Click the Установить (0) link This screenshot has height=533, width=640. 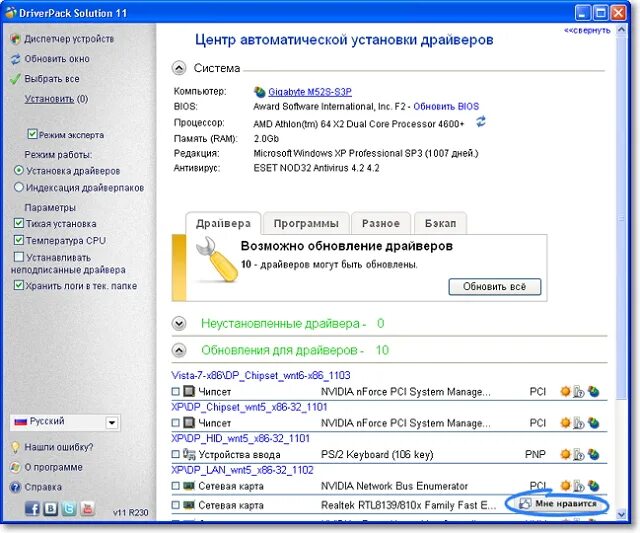click(x=56, y=99)
